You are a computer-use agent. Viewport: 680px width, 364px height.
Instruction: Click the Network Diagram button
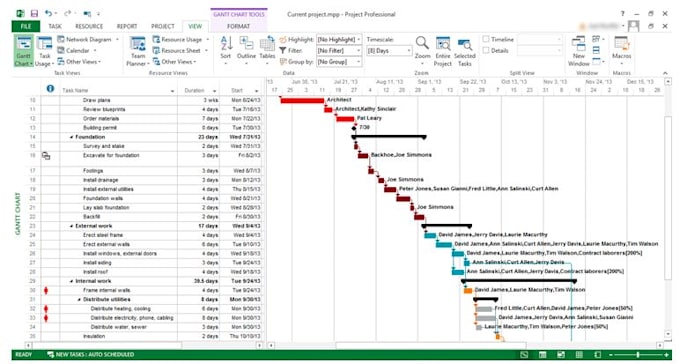pos(88,39)
